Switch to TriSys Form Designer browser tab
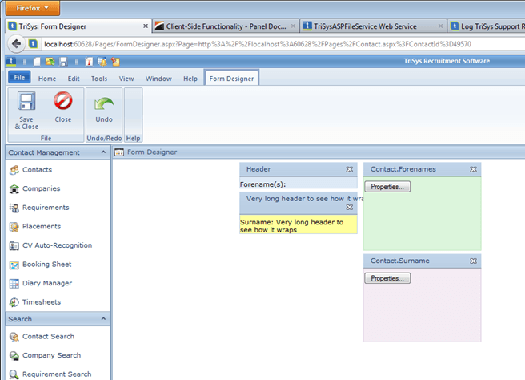525x380 pixels. tap(78, 26)
